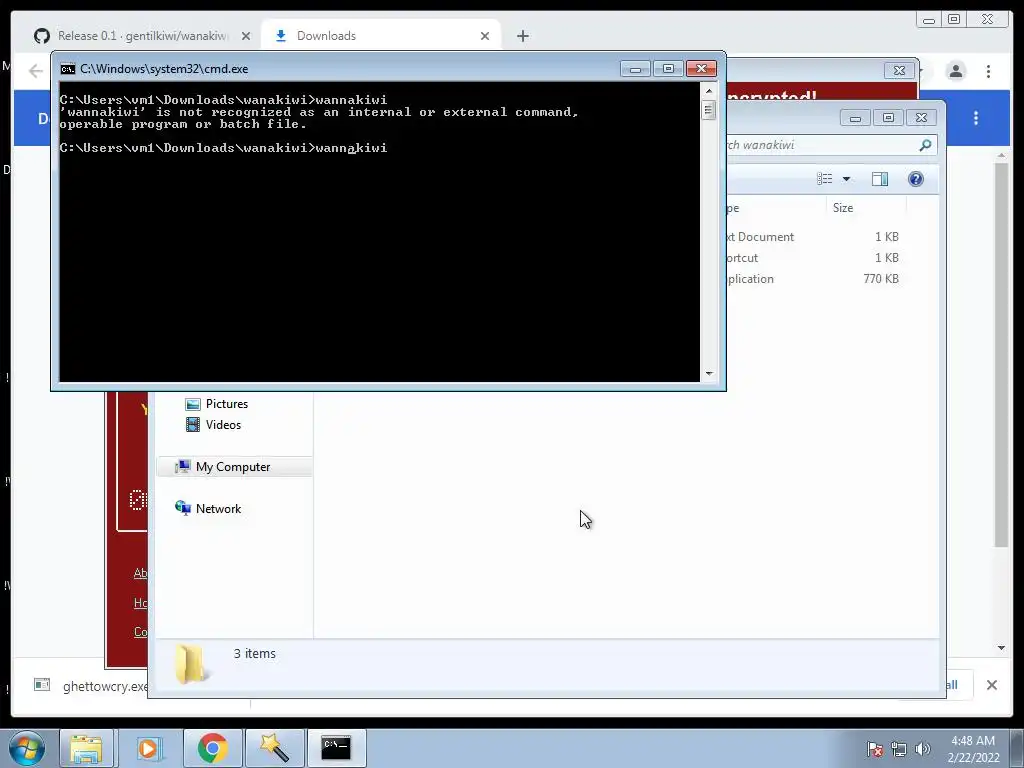Open Windows Explorer from the taskbar

pos(86,748)
